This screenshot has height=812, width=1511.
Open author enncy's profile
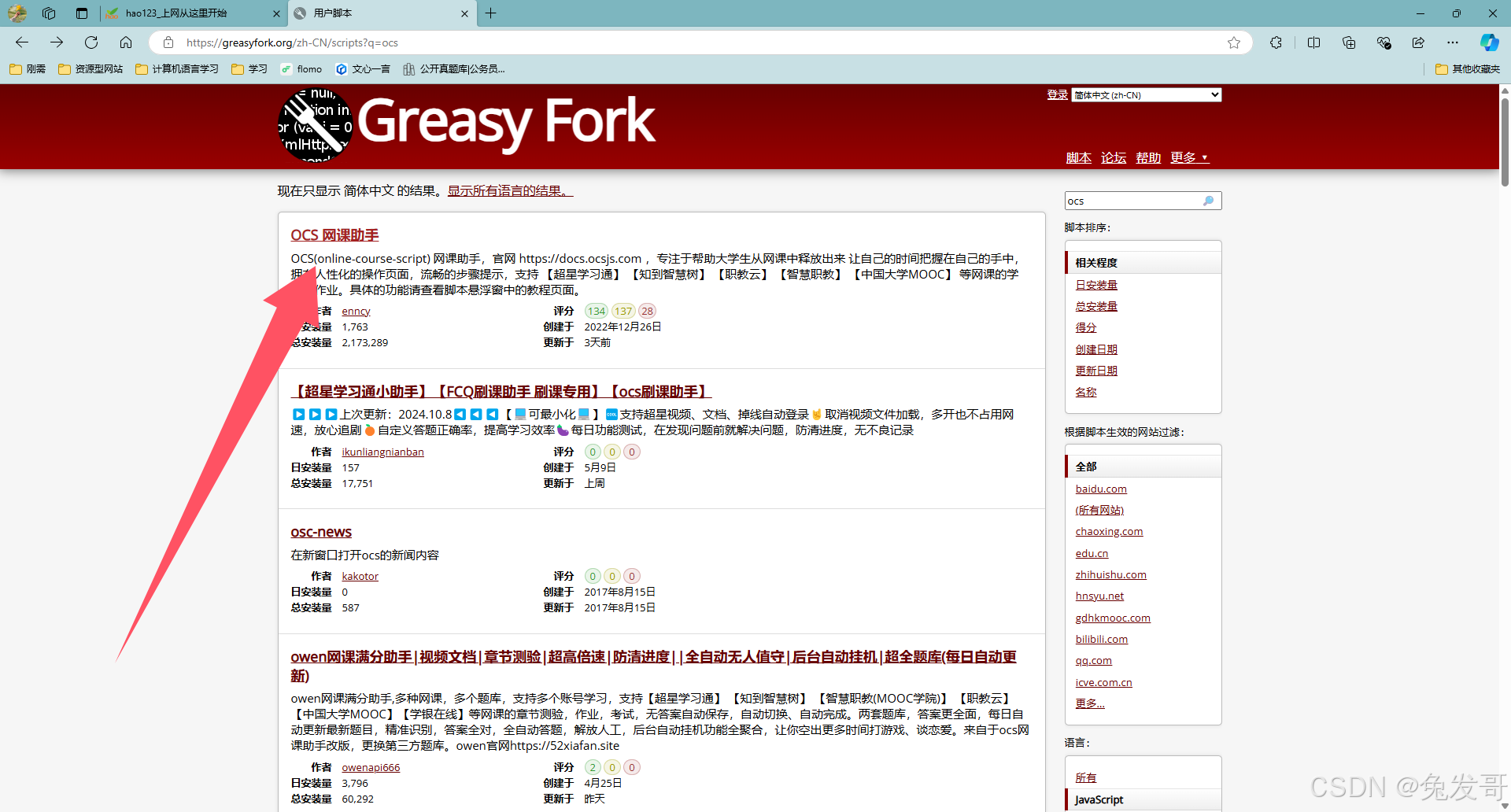(x=356, y=311)
